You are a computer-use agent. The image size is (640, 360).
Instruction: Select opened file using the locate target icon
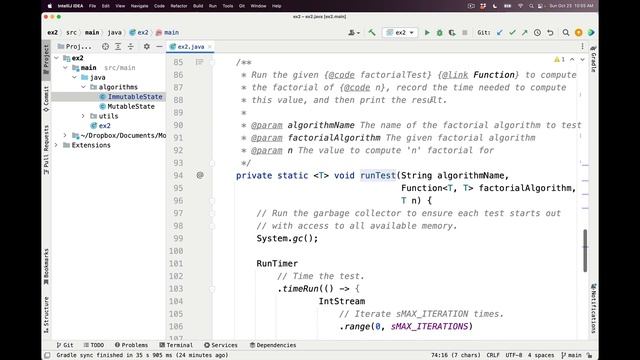point(105,47)
